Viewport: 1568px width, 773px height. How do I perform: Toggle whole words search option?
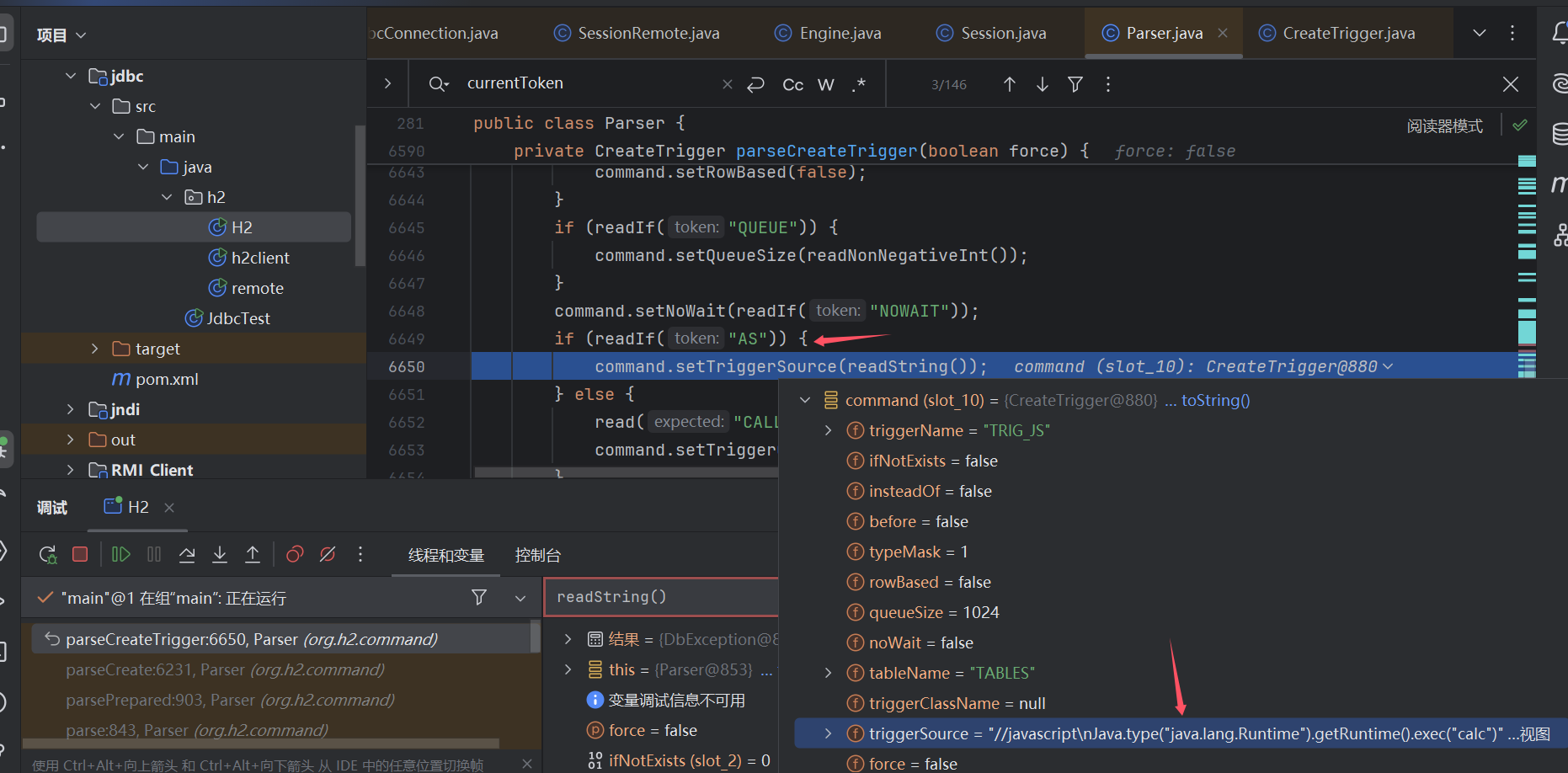[826, 84]
